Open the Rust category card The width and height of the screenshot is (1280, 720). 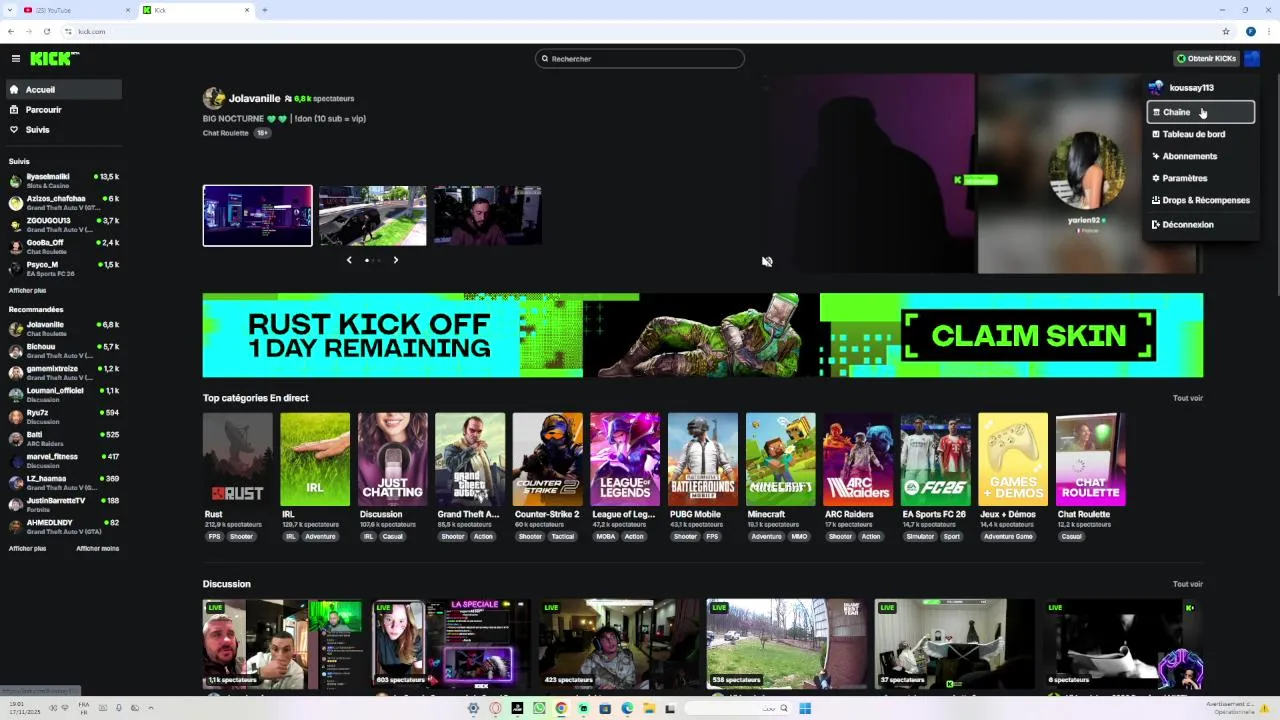[x=237, y=460]
